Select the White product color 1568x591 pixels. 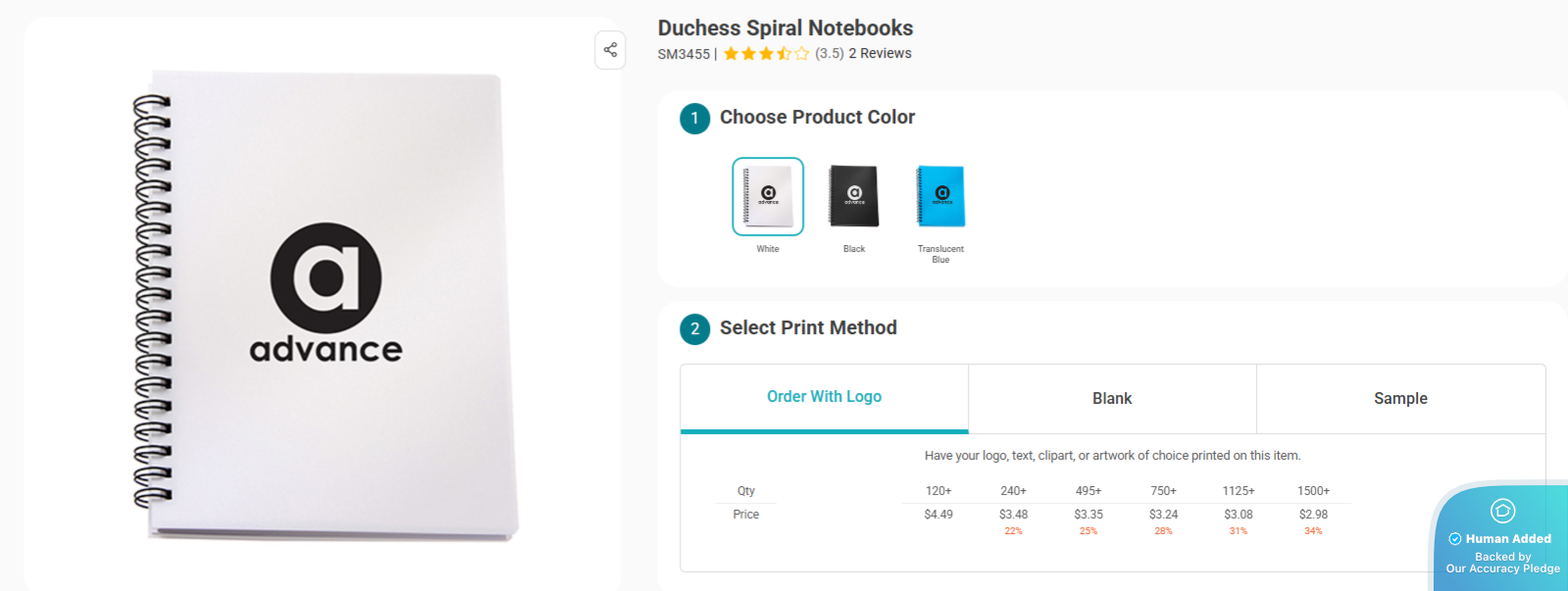[x=768, y=196]
